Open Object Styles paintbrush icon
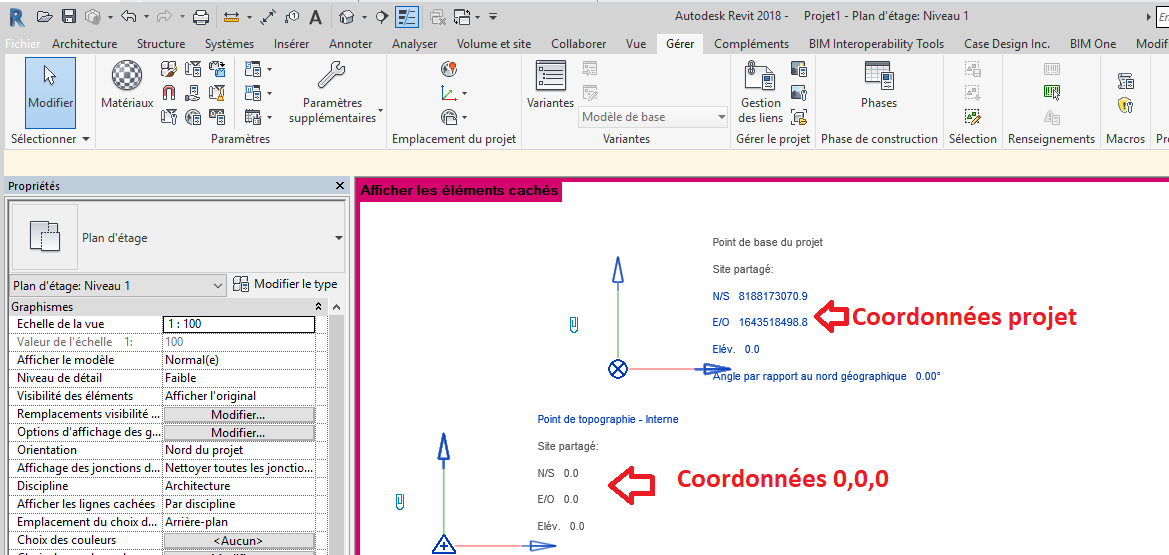The height and width of the screenshot is (555, 1169). [169, 70]
